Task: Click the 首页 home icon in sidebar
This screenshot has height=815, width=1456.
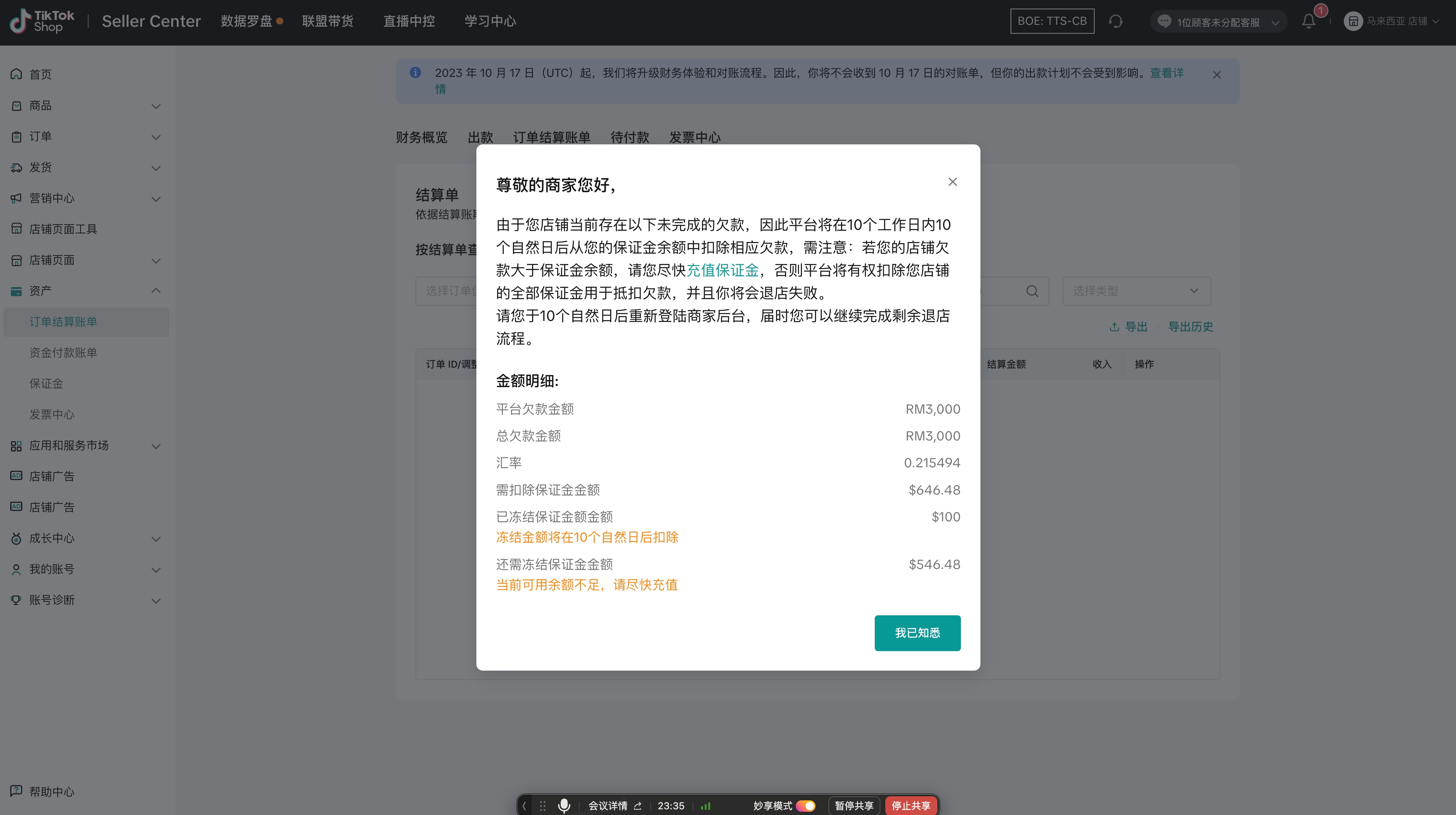Action: pyautogui.click(x=16, y=74)
